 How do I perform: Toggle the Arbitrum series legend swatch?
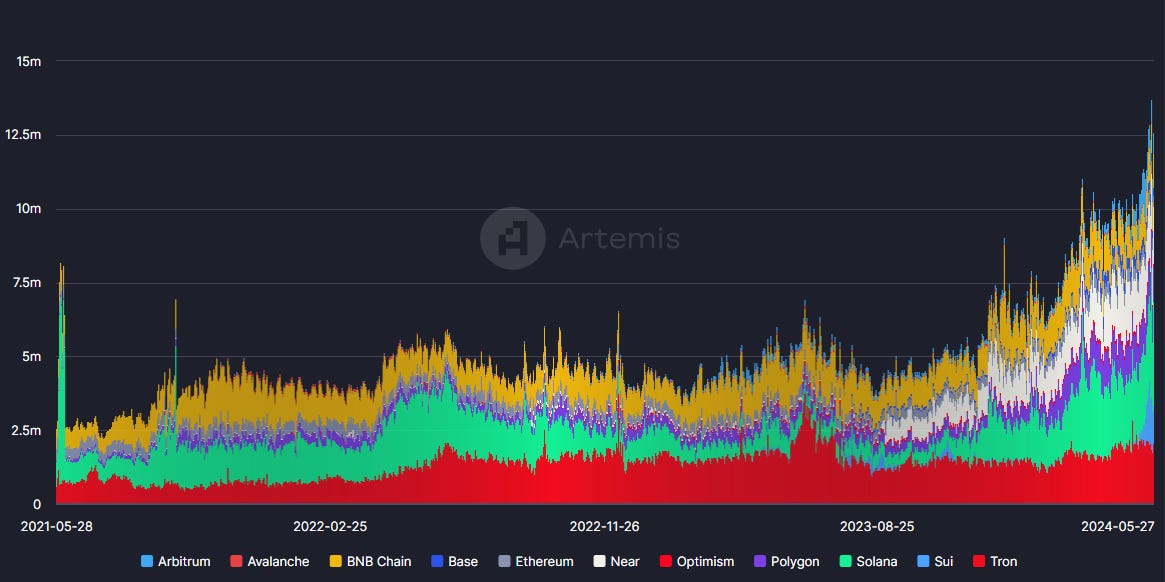(146, 561)
